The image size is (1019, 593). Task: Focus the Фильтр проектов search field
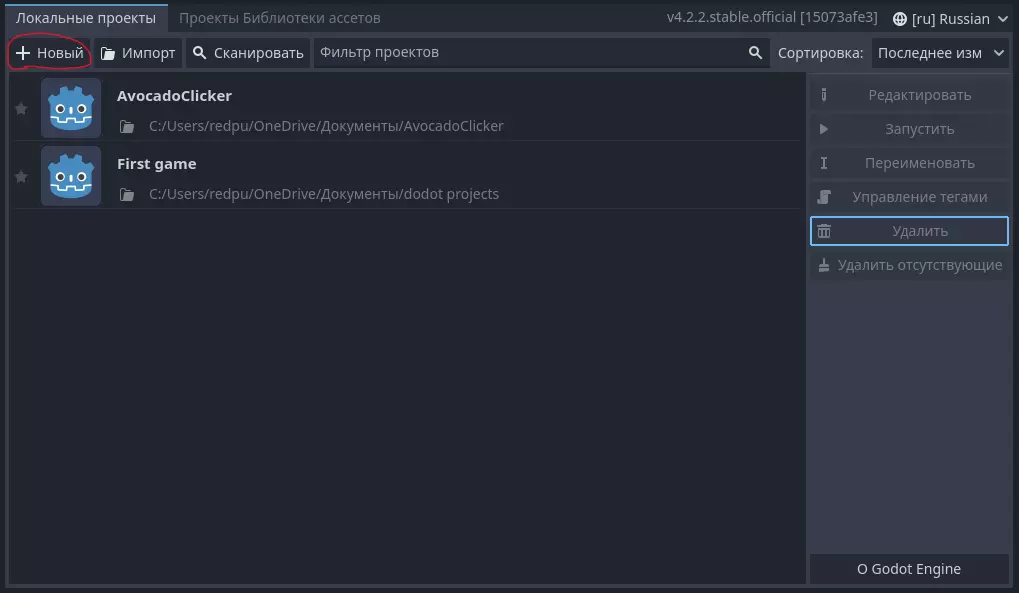click(530, 53)
